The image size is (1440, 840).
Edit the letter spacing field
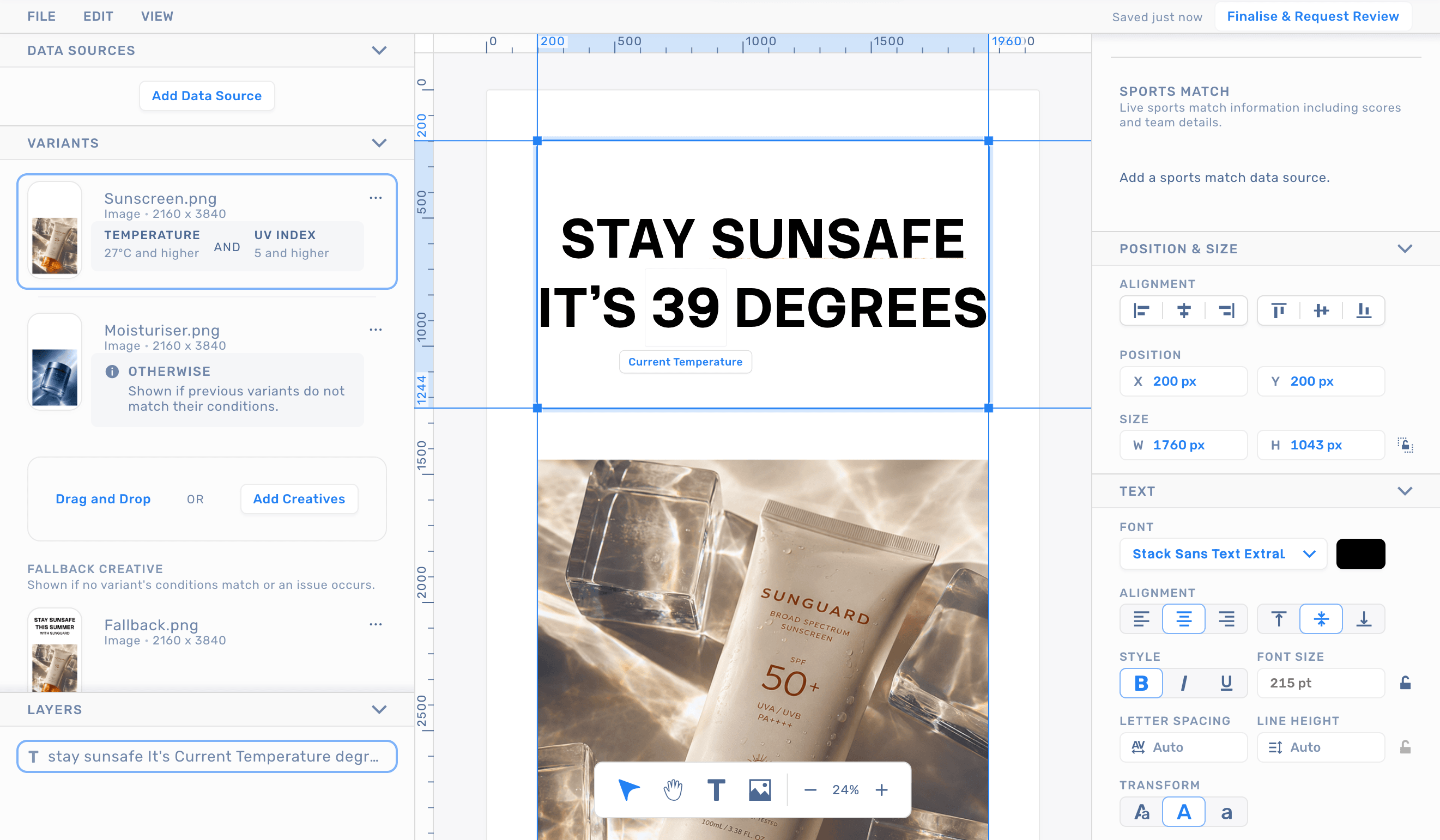coord(1183,747)
